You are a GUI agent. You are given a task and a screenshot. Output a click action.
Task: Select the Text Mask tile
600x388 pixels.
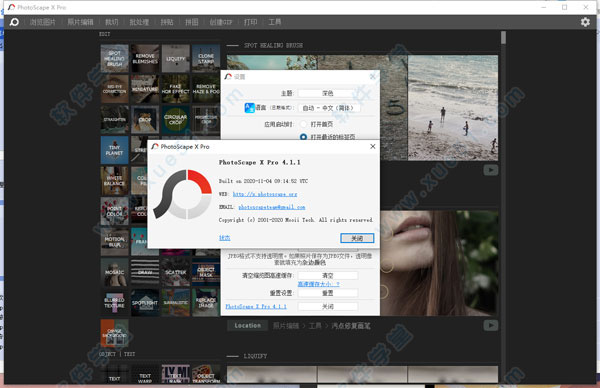pyautogui.click(x=176, y=374)
